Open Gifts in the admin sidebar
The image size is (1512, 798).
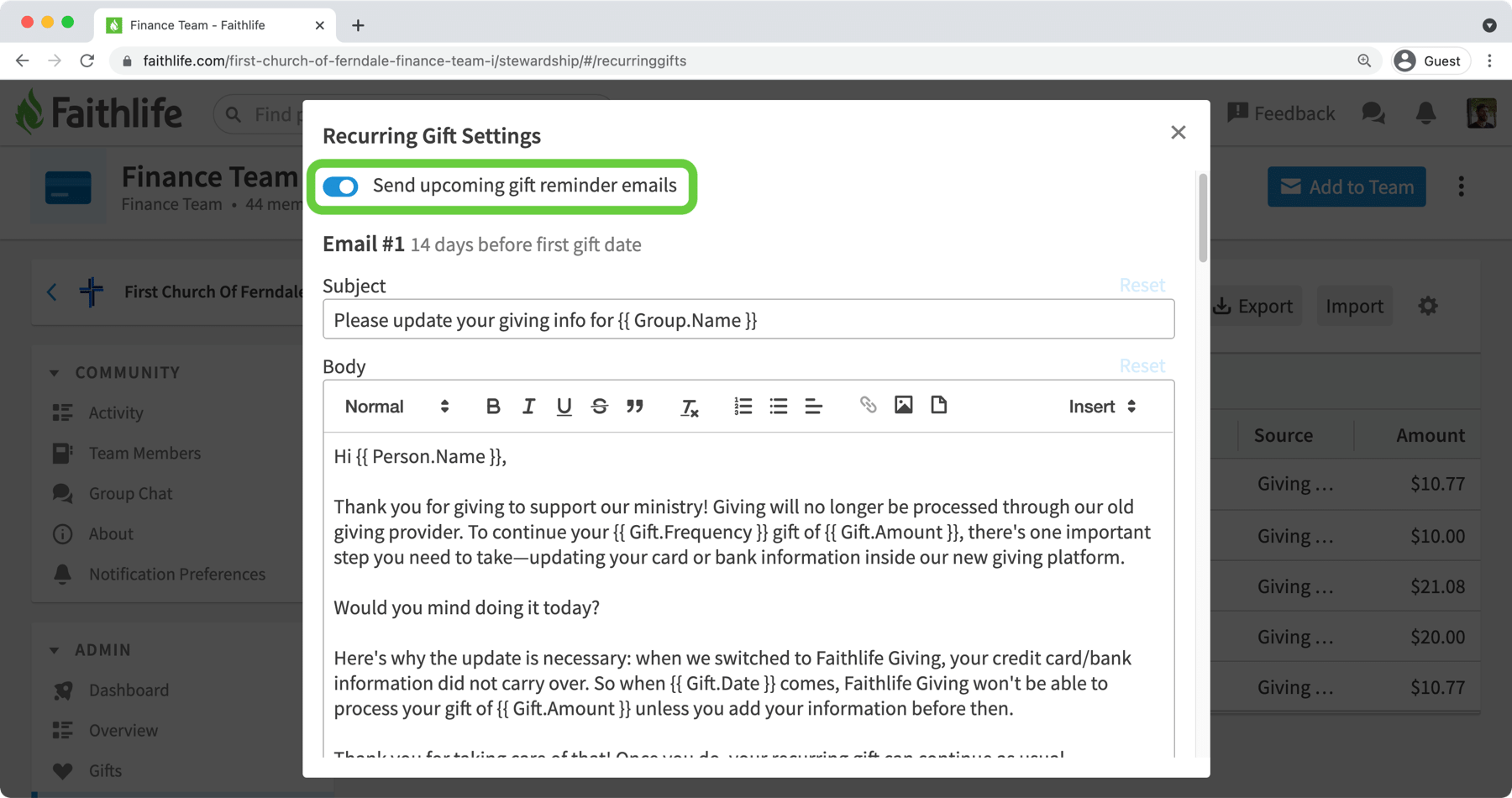point(105,771)
